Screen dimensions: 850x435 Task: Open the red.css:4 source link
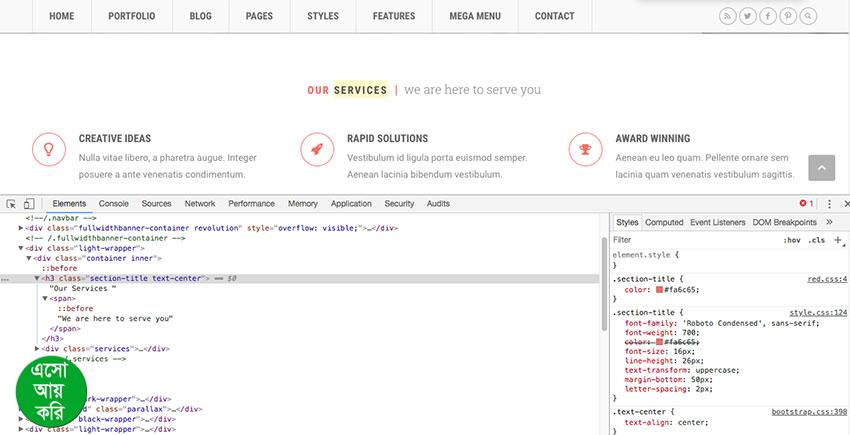pos(826,279)
